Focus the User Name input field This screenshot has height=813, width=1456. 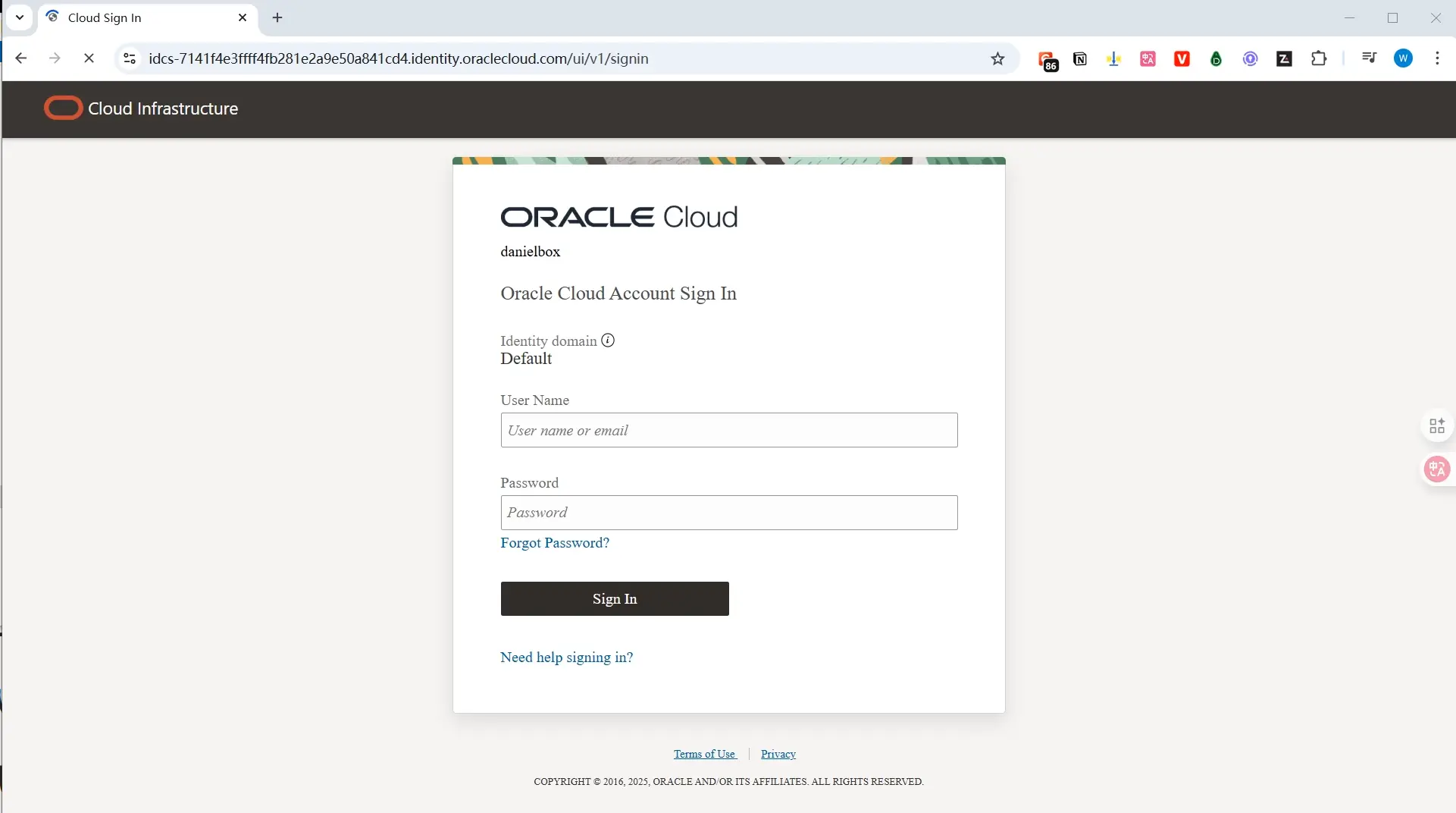728,430
